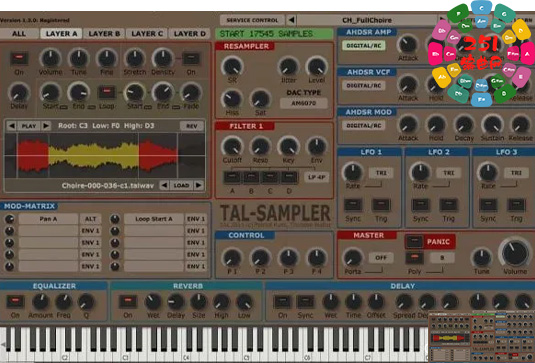Image resolution: width=535 pixels, height=363 pixels.
Task: Click the AHDSR MOD Sustain knob
Action: [492, 125]
